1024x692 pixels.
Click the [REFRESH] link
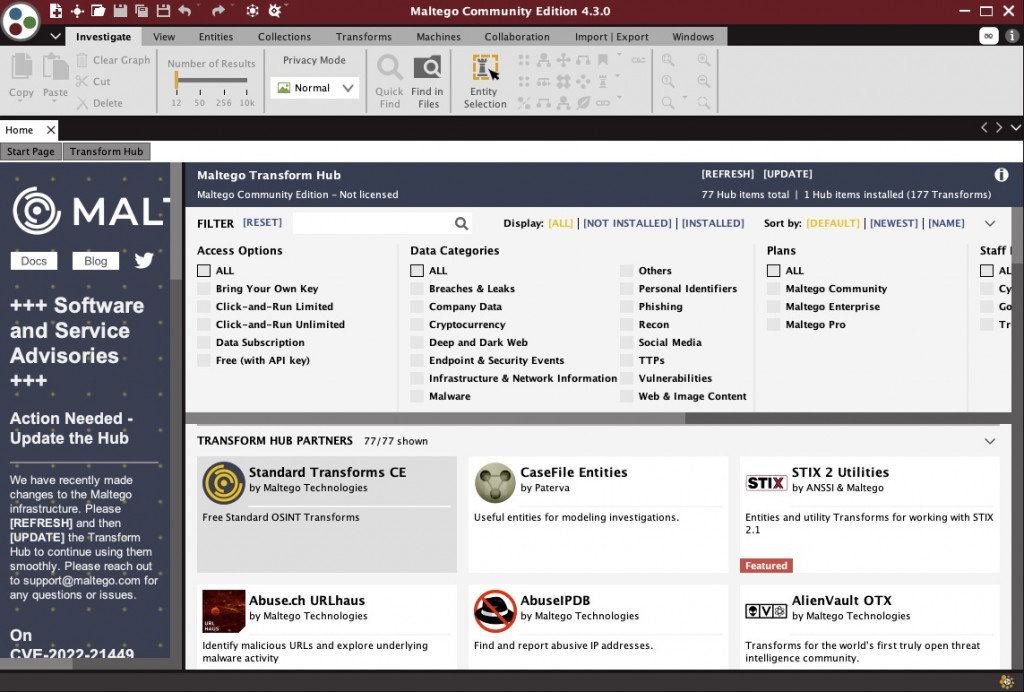[728, 174]
